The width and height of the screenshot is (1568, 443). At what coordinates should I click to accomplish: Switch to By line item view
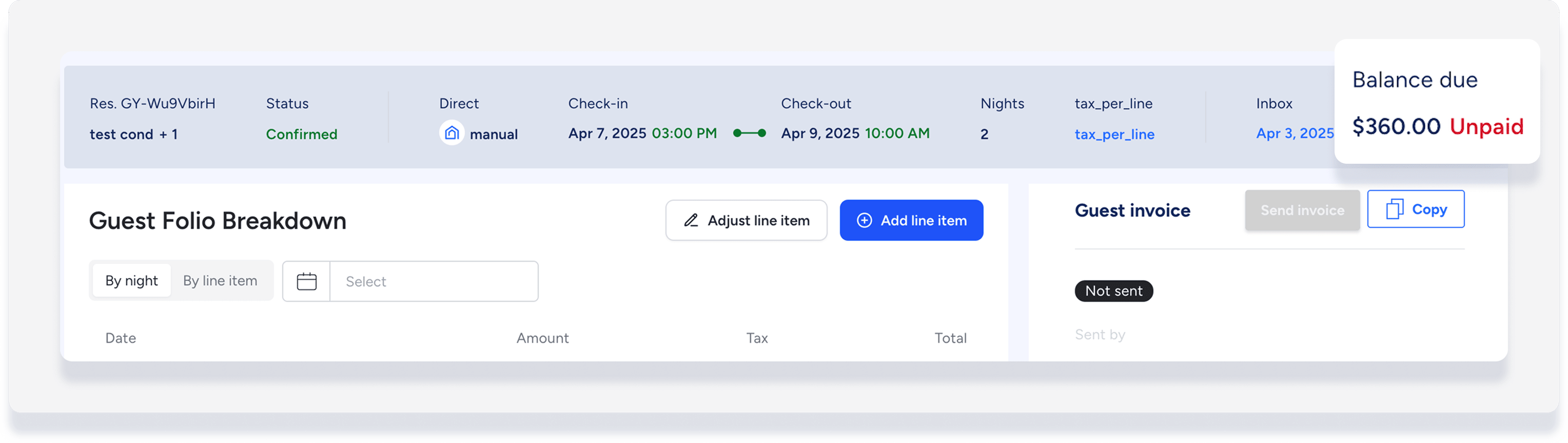click(220, 281)
